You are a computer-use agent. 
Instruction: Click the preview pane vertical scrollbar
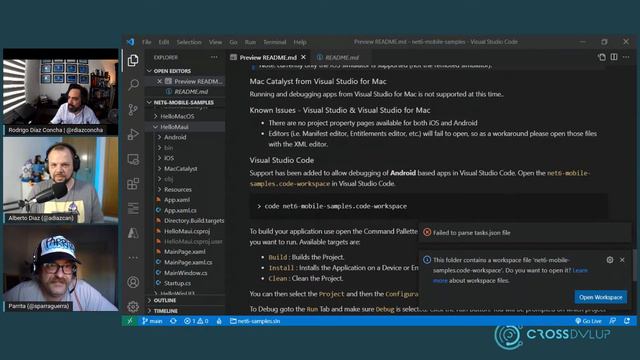click(634, 265)
